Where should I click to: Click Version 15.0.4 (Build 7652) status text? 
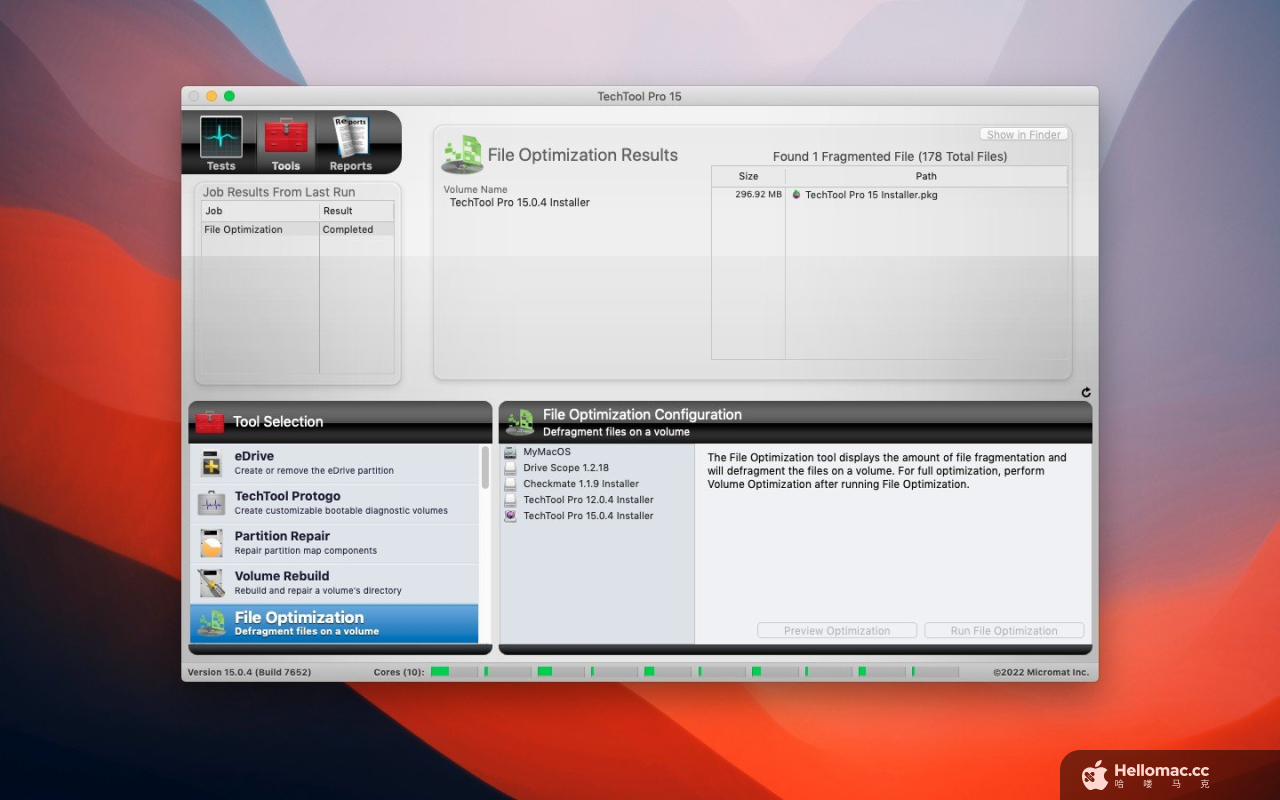tap(249, 672)
